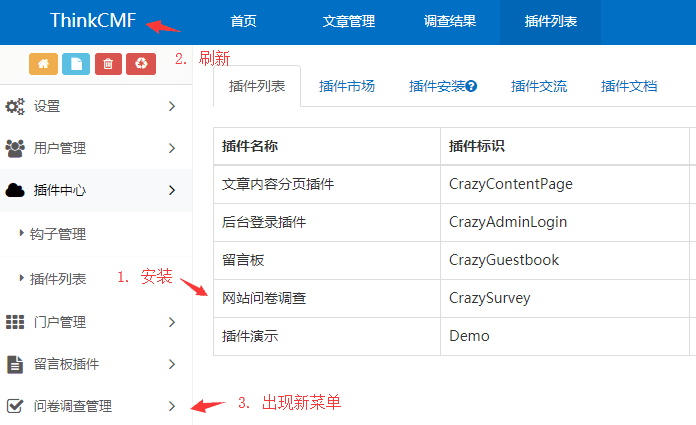Open 钩子管理 in the sidebar
The height and width of the screenshot is (425, 696).
(x=58, y=234)
